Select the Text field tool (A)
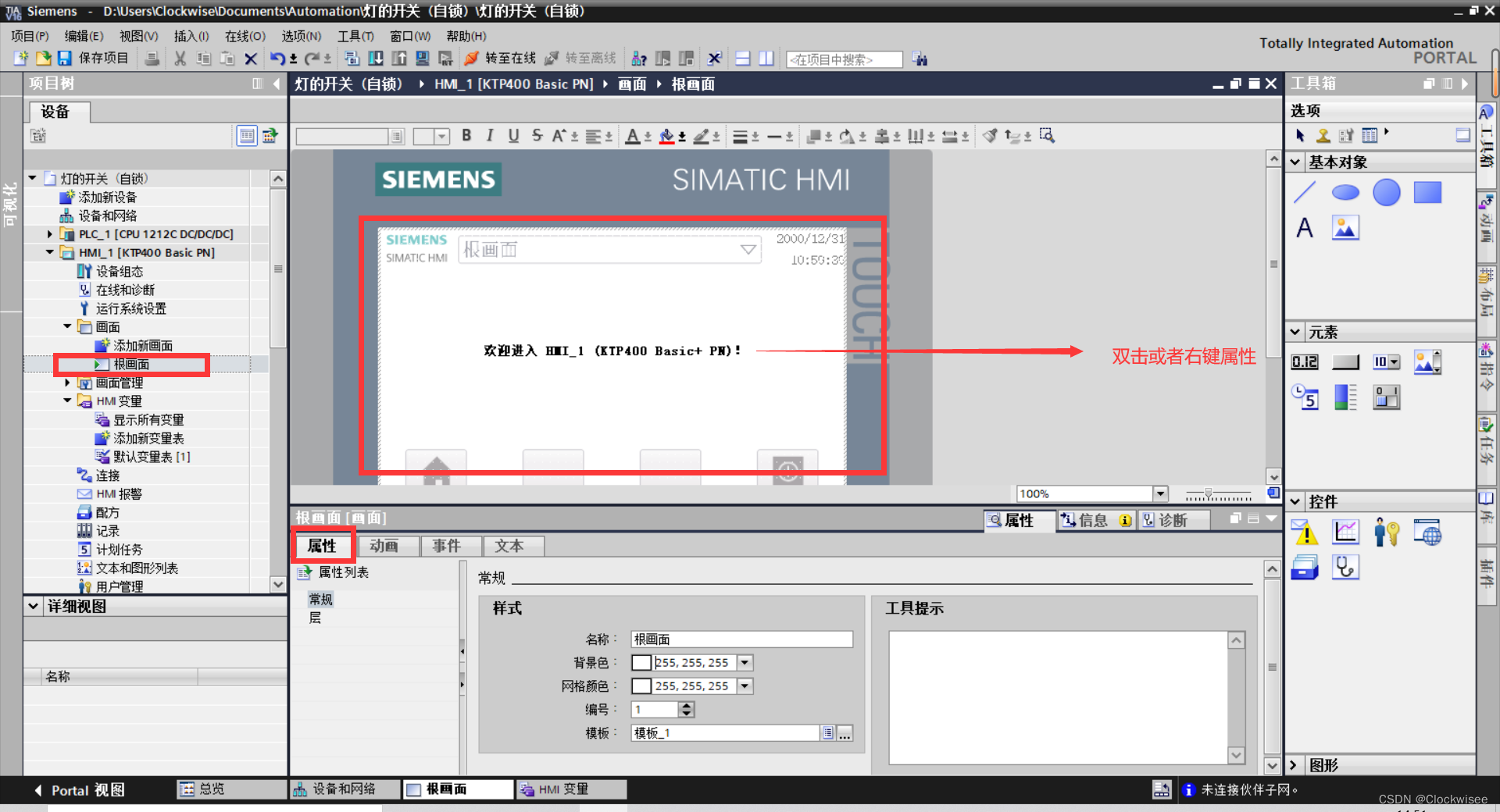1500x812 pixels. tap(1305, 228)
